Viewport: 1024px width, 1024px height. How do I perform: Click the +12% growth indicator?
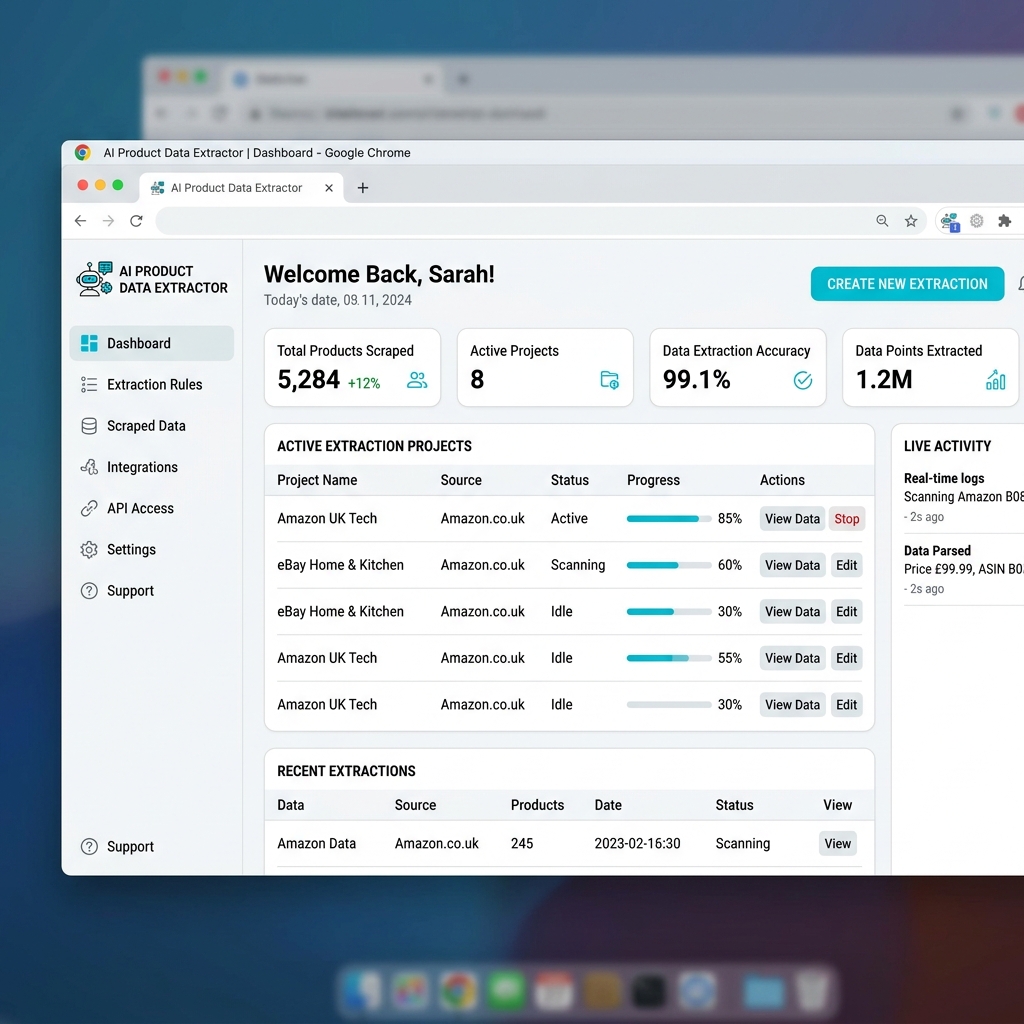(x=363, y=383)
